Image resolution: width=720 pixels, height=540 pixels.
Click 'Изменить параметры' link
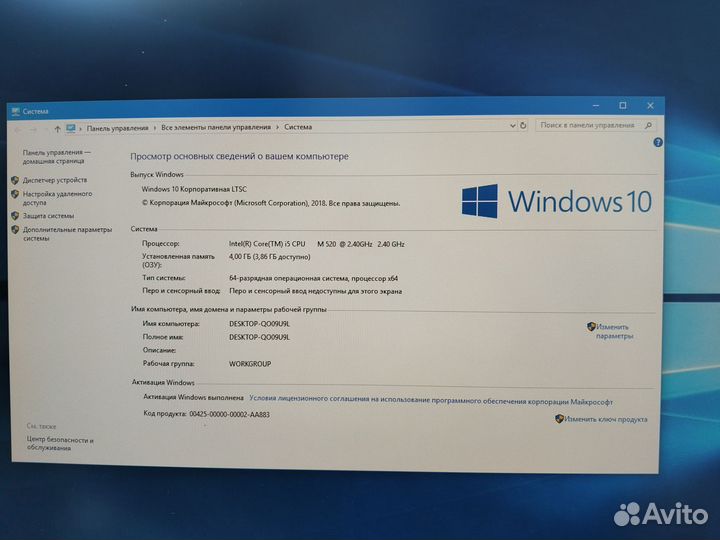[x=614, y=331]
